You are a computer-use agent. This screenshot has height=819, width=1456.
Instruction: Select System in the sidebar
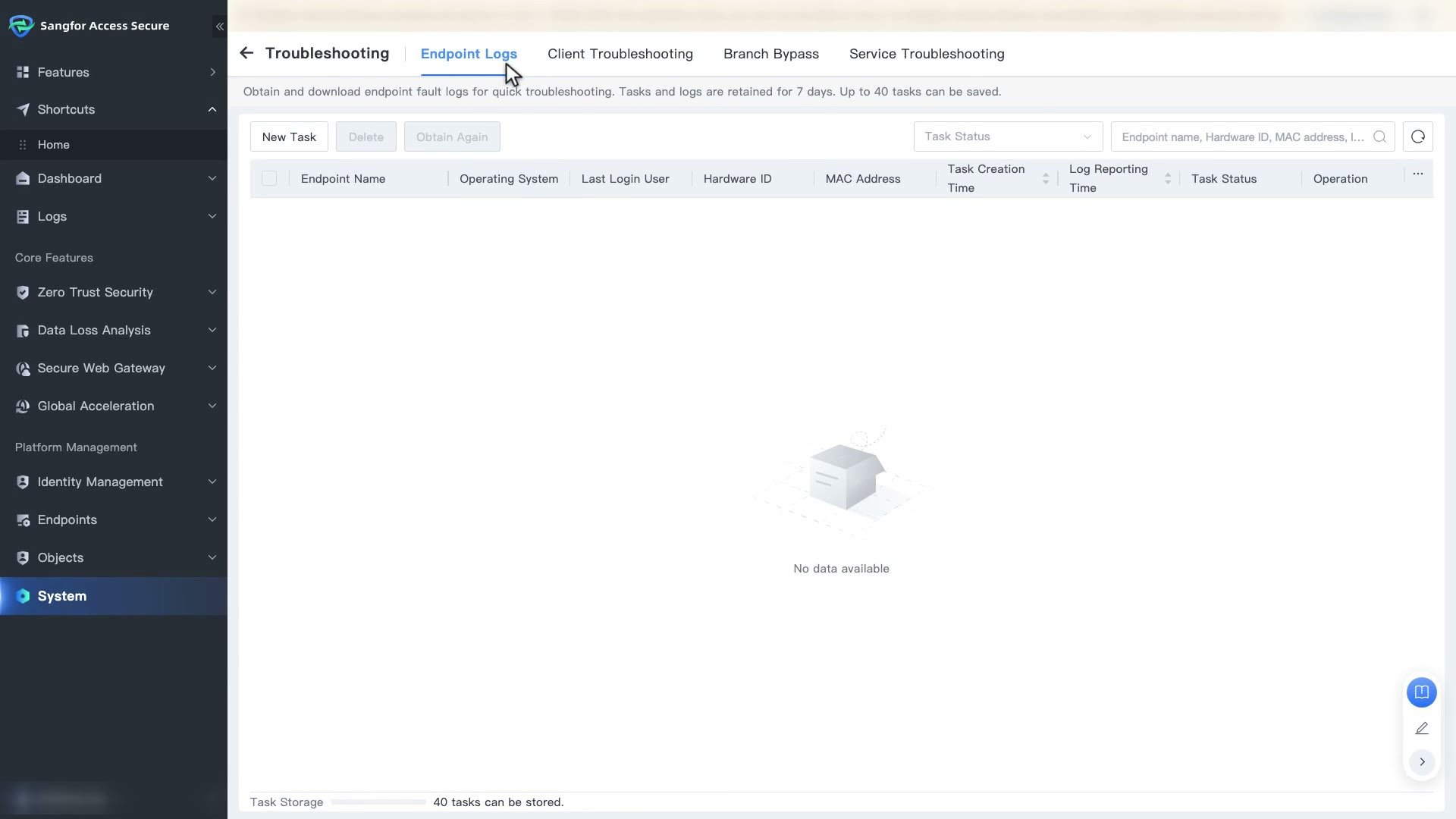[x=114, y=596]
